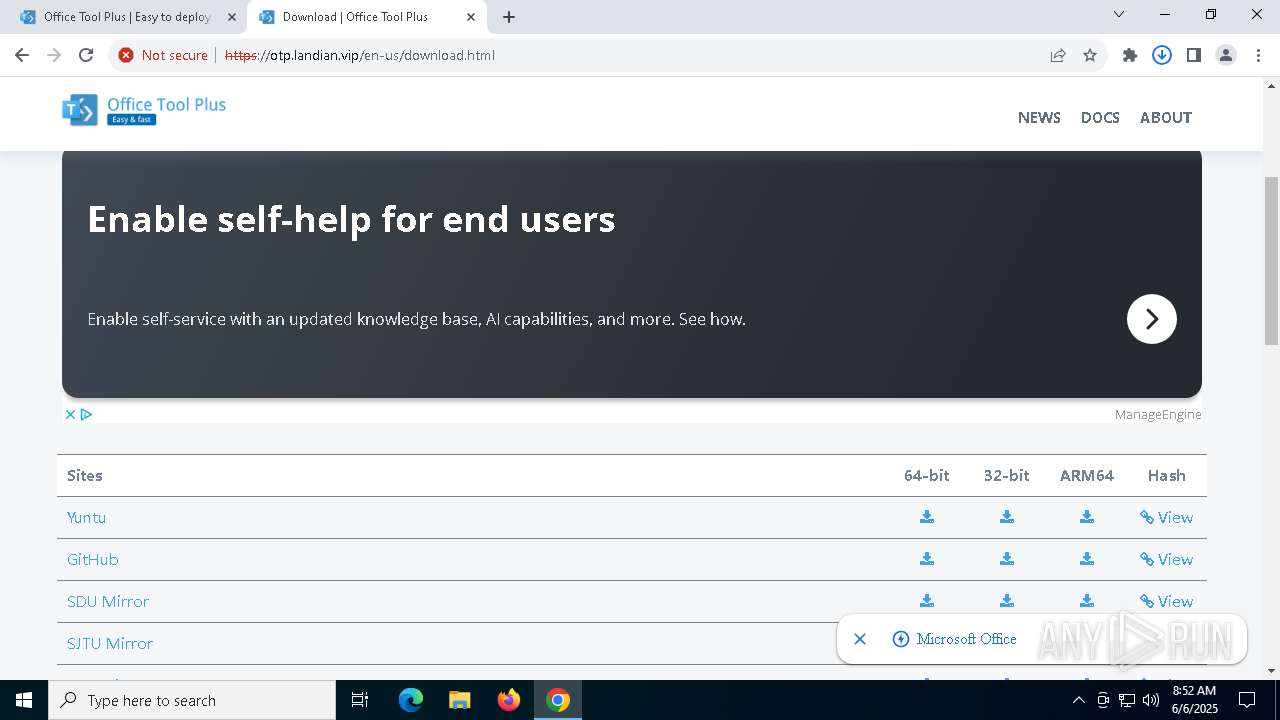Open the taskbar clock and date
This screenshot has width=1280, height=720.
1194,700
